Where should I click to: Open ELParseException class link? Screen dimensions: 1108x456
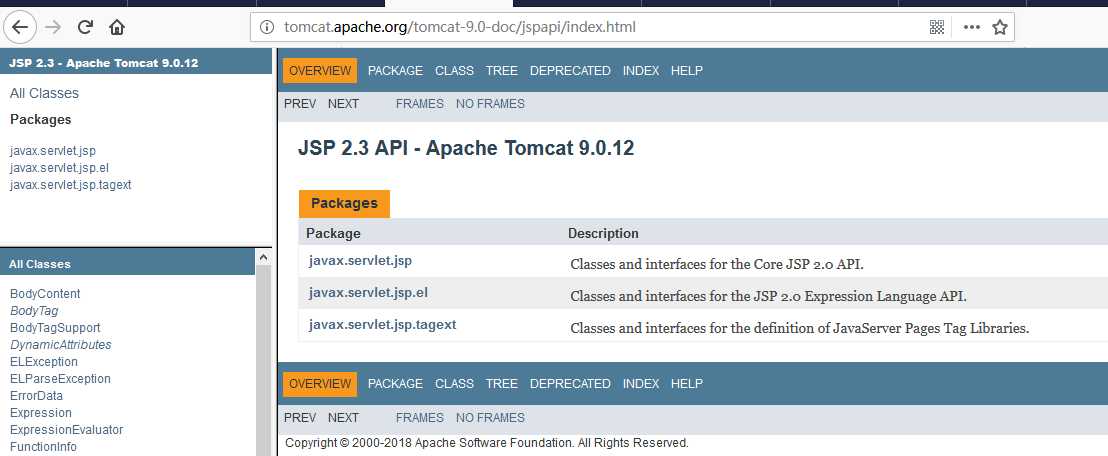60,379
